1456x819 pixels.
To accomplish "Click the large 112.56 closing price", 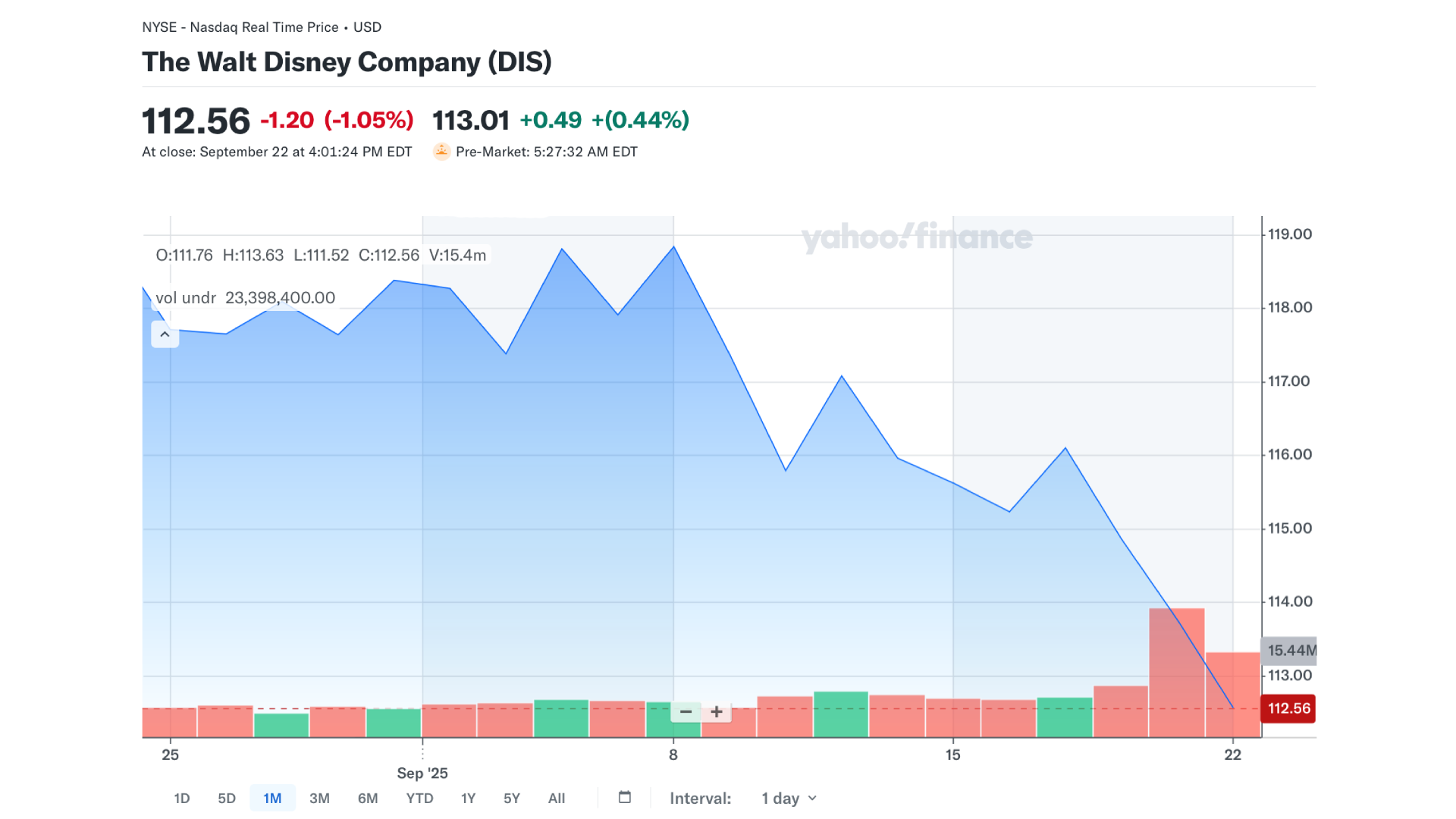I will (196, 121).
